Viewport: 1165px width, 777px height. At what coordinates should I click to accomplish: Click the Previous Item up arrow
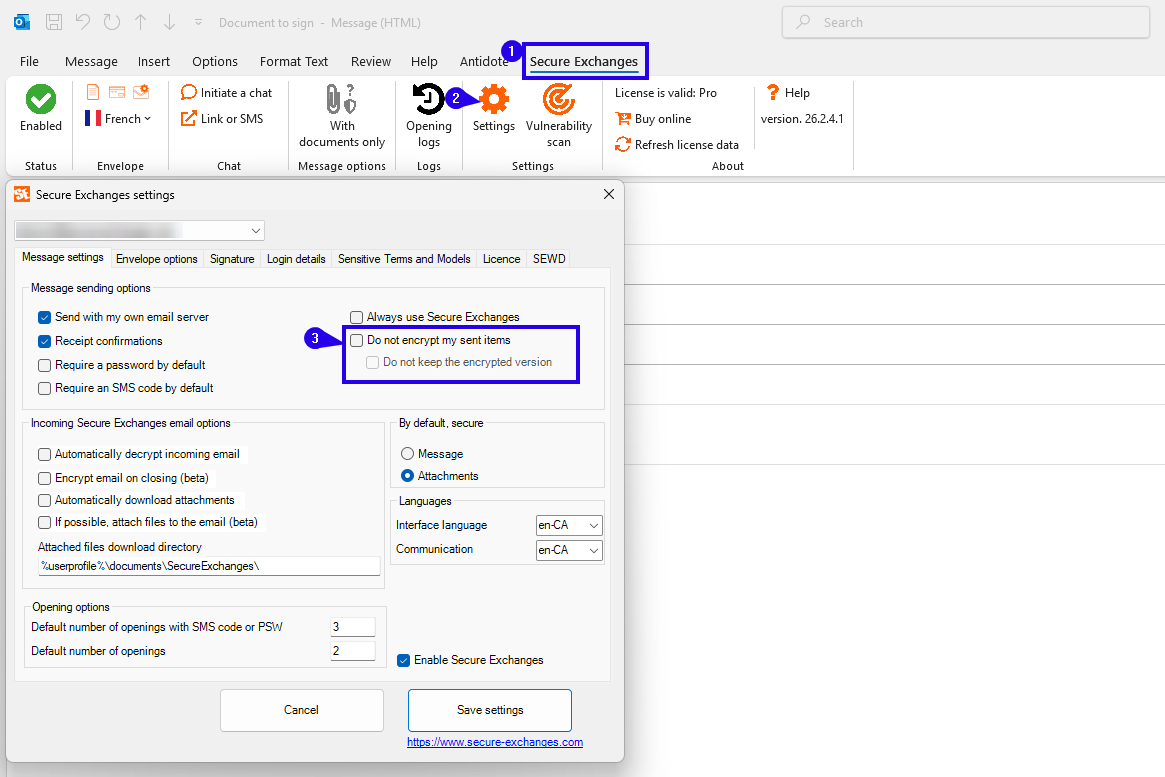pos(140,22)
